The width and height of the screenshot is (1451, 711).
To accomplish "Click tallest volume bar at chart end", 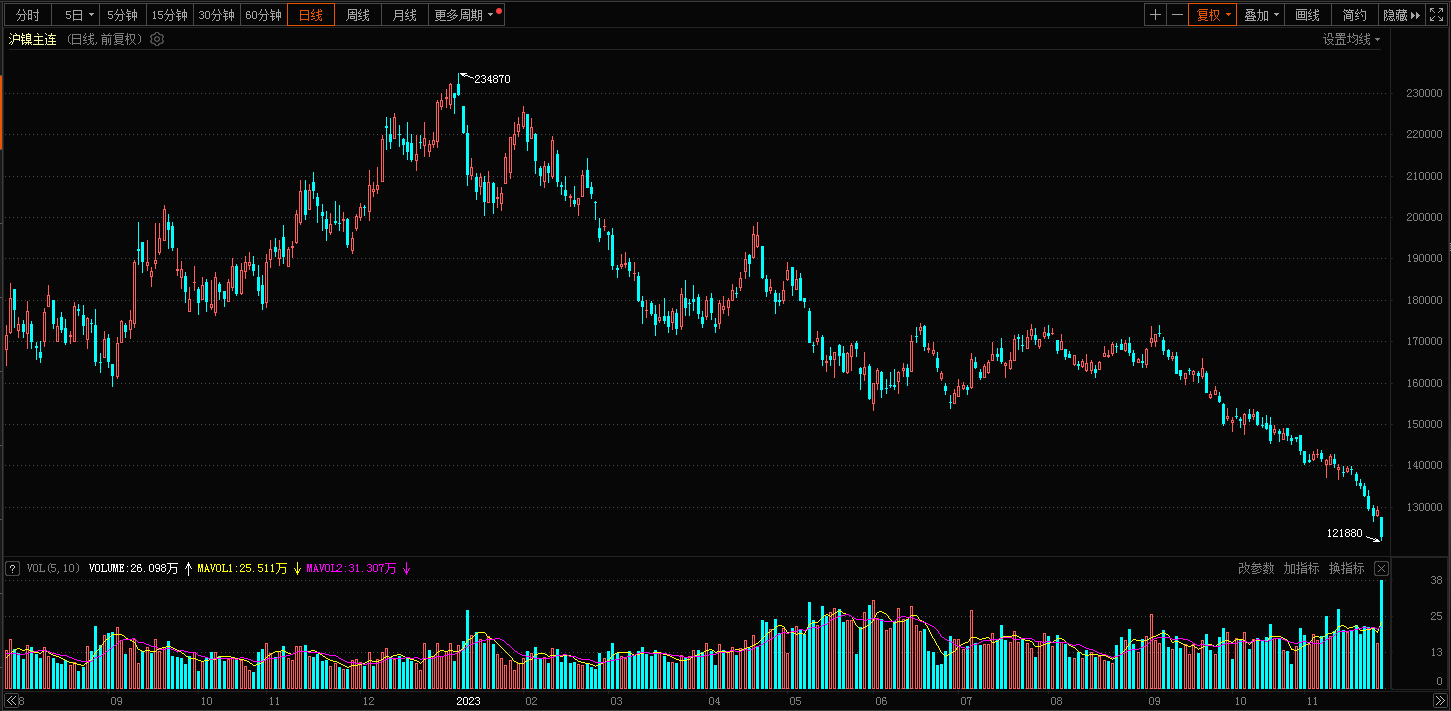I will (x=1382, y=634).
